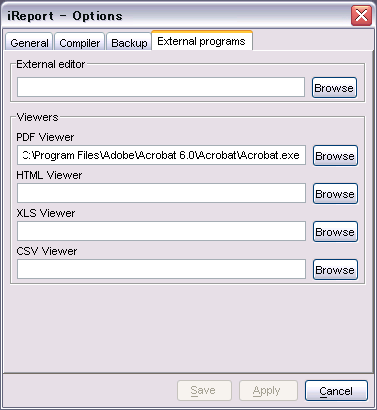This screenshot has width=377, height=410.
Task: Click the External programs tab
Action: (x=202, y=41)
